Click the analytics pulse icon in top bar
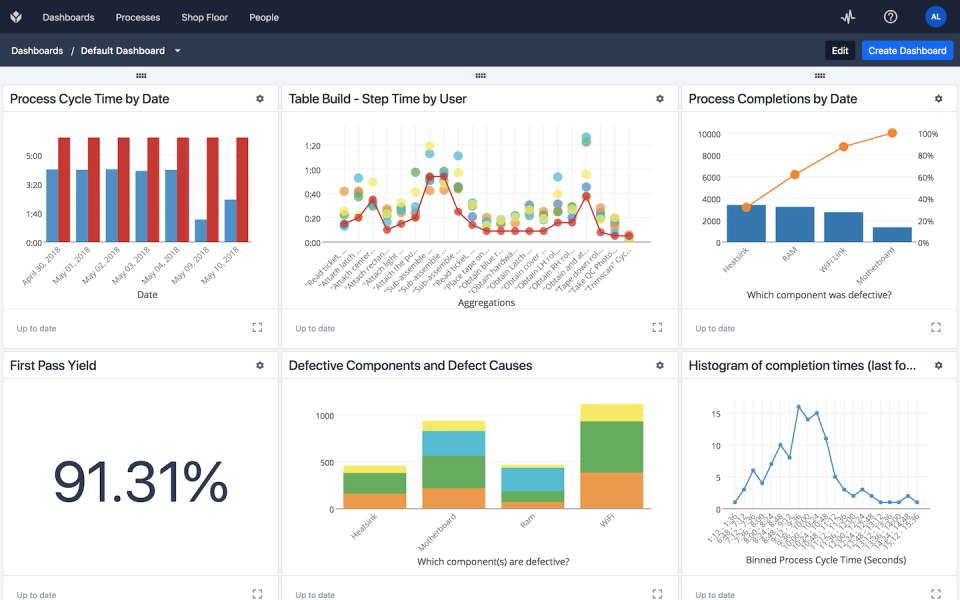The width and height of the screenshot is (960, 600). (847, 17)
